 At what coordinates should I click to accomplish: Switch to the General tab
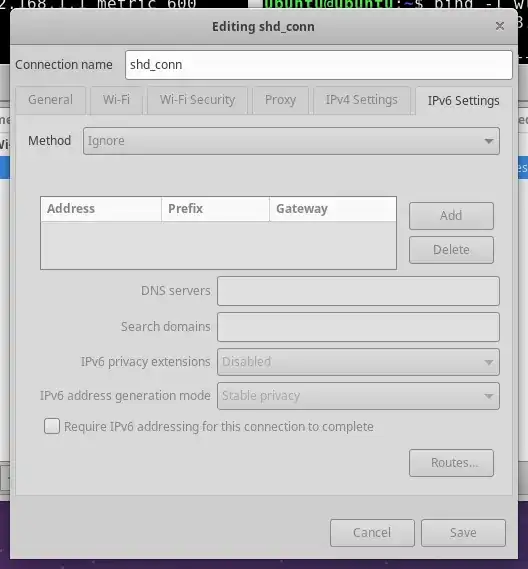coord(50,100)
